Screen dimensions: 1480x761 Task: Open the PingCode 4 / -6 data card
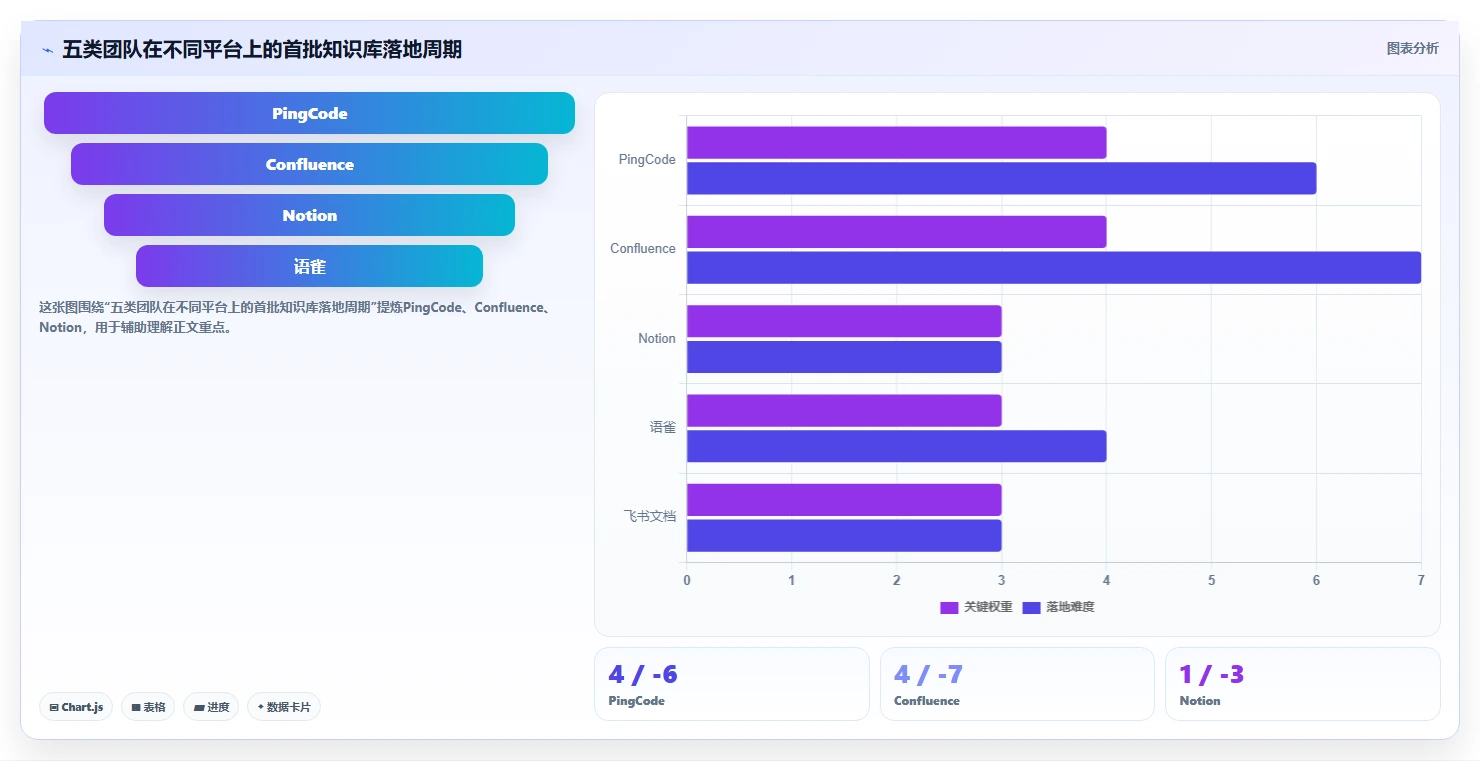732,684
